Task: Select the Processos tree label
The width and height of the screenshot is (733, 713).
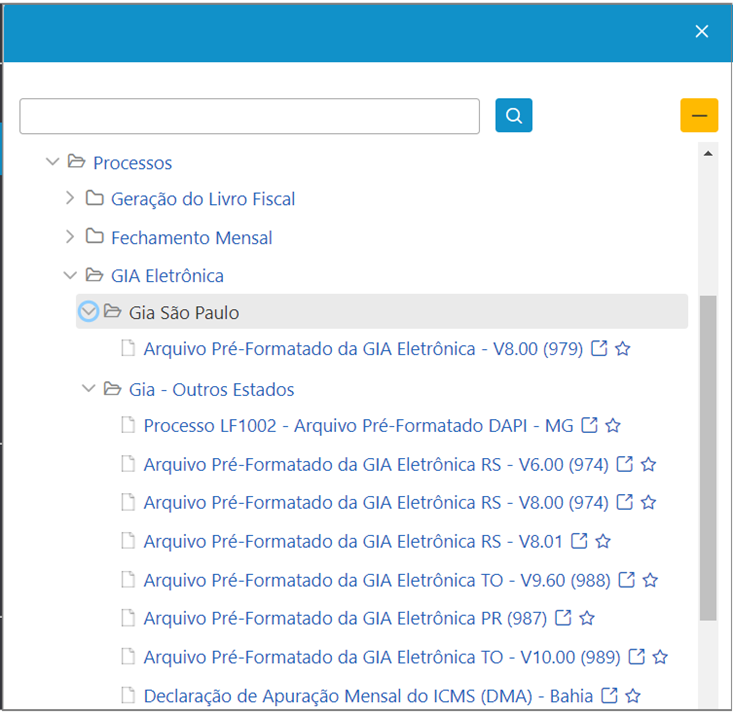Action: pos(132,163)
